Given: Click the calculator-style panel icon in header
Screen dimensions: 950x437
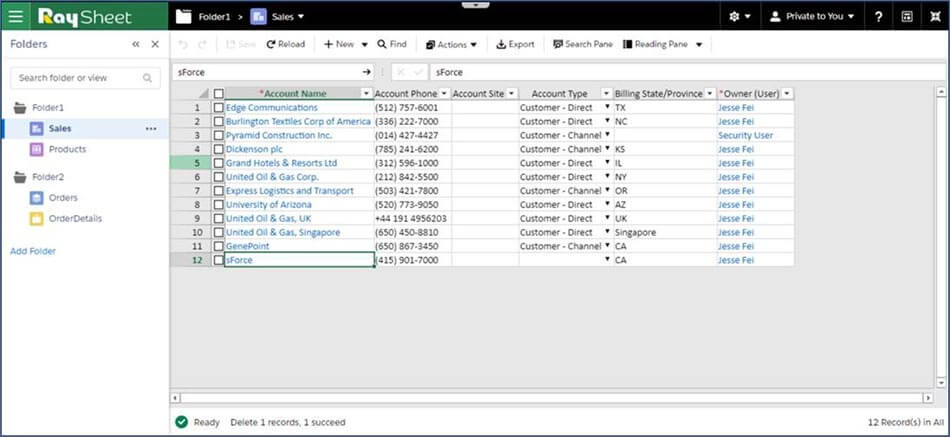Looking at the screenshot, I should (x=907, y=17).
